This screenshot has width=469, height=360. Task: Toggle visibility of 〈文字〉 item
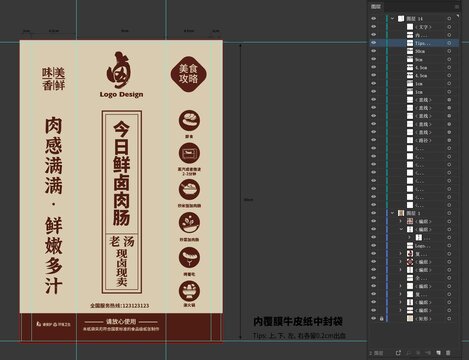coord(374,27)
